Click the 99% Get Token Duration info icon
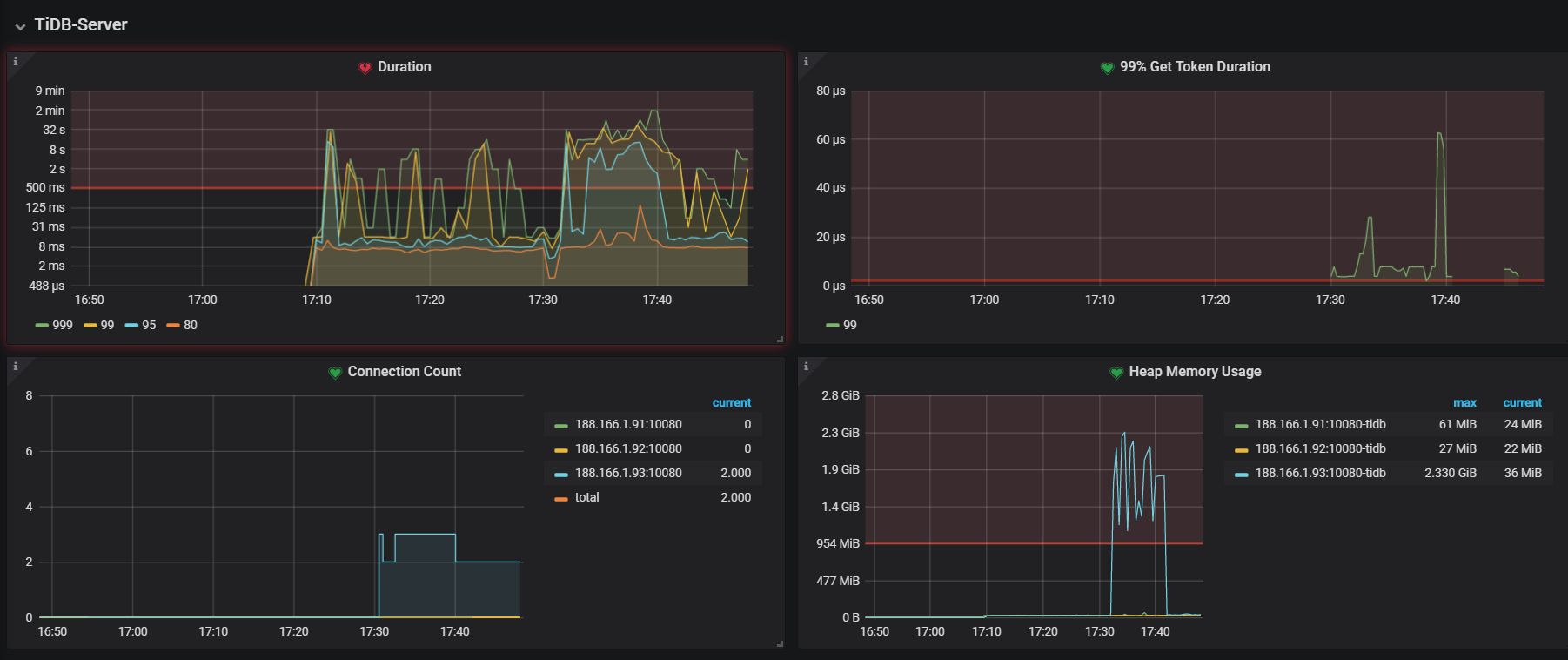This screenshot has height=660, width=1568. point(806,62)
